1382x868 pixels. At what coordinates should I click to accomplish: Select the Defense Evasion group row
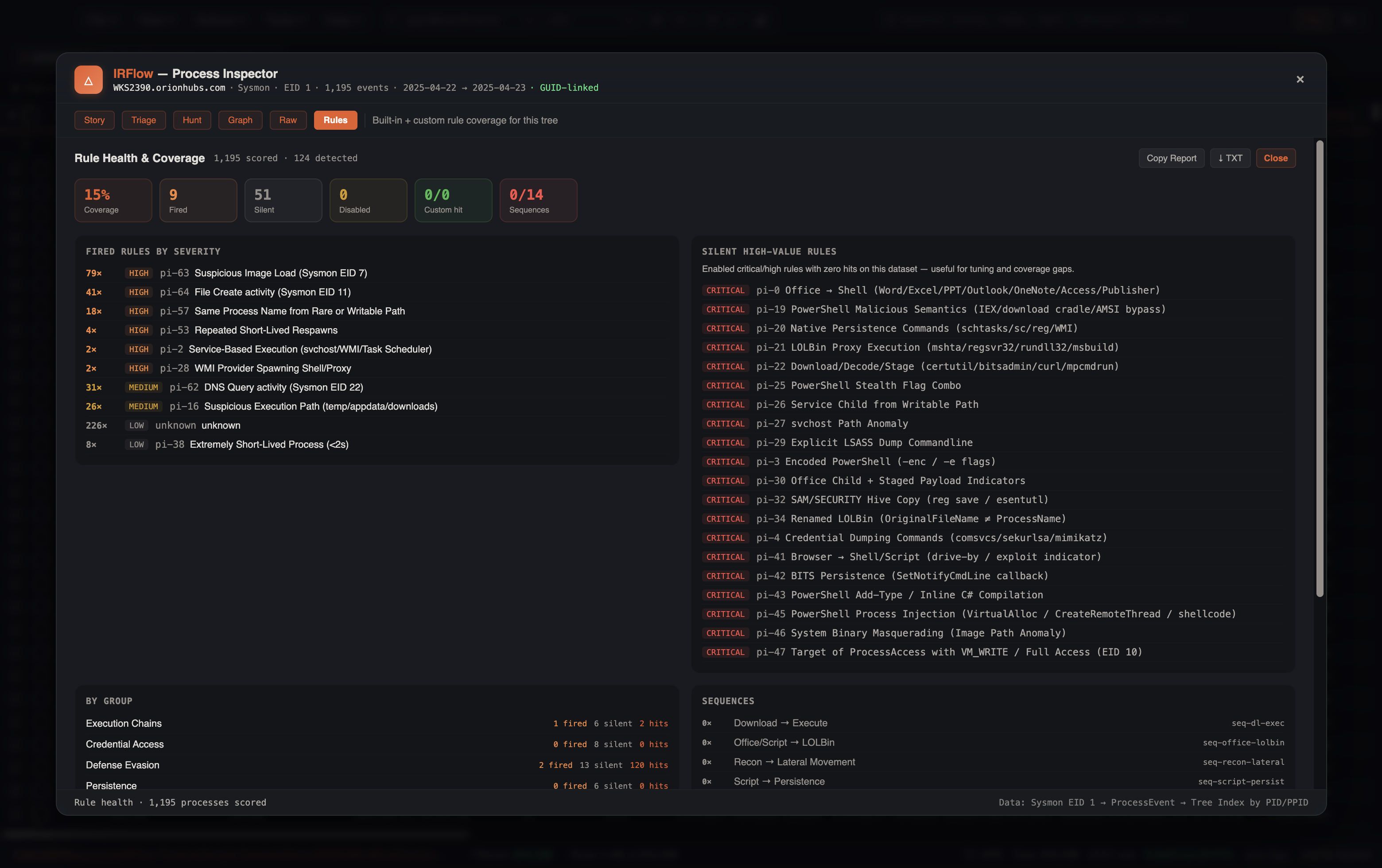[x=377, y=765]
